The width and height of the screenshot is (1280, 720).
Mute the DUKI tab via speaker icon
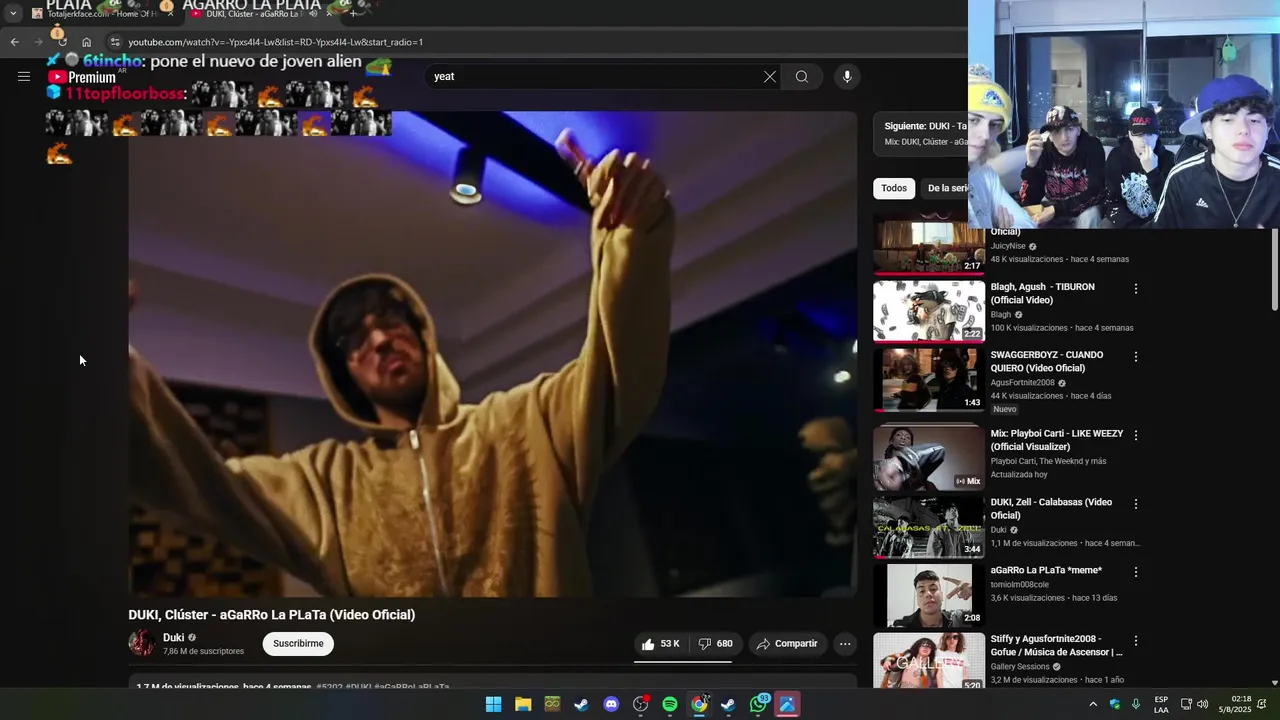point(313,14)
